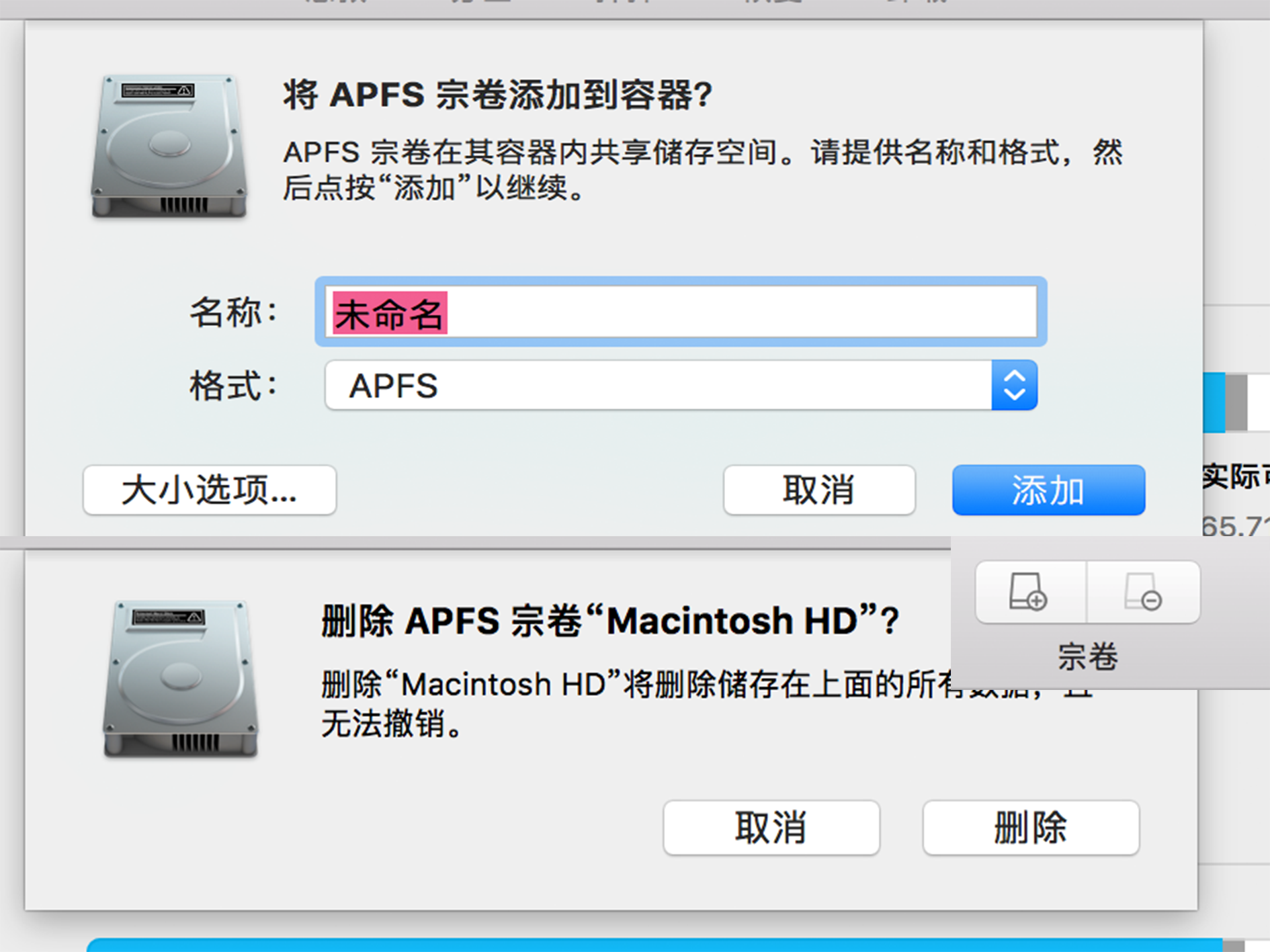The image size is (1270, 952).
Task: Click the gray segment beside the 格式 row
Action: 1236,402
